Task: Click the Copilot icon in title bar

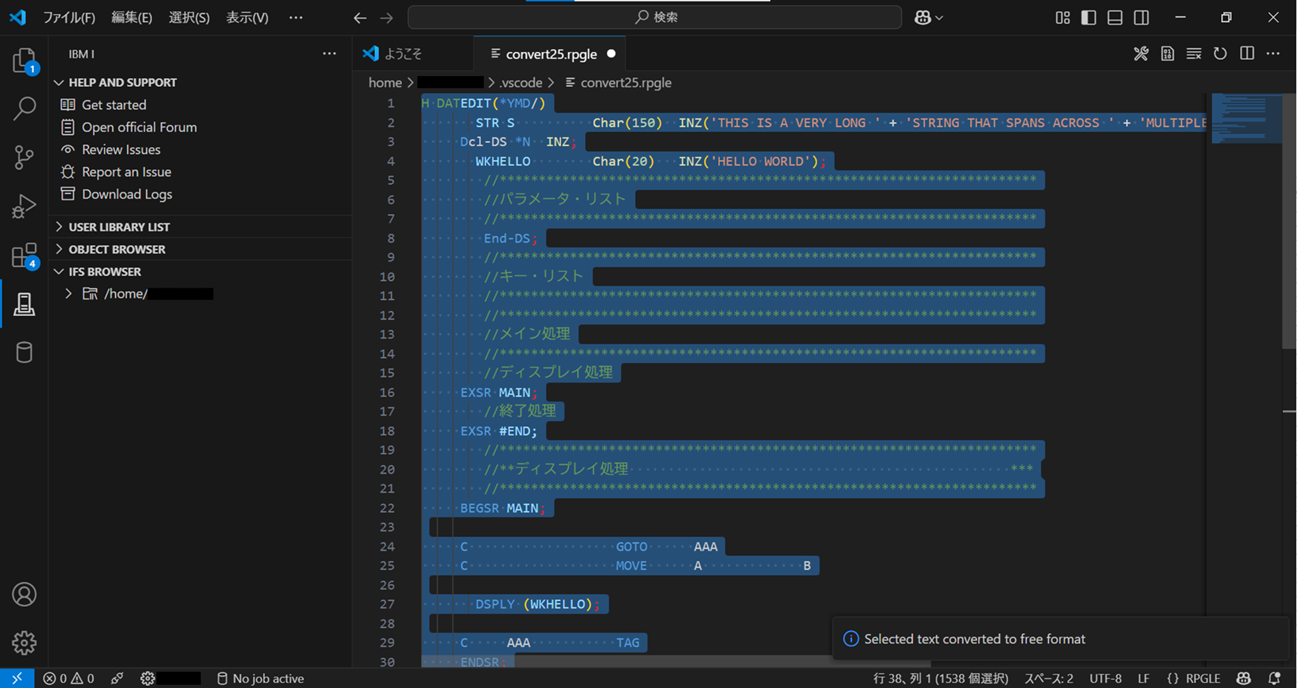Action: pos(922,18)
